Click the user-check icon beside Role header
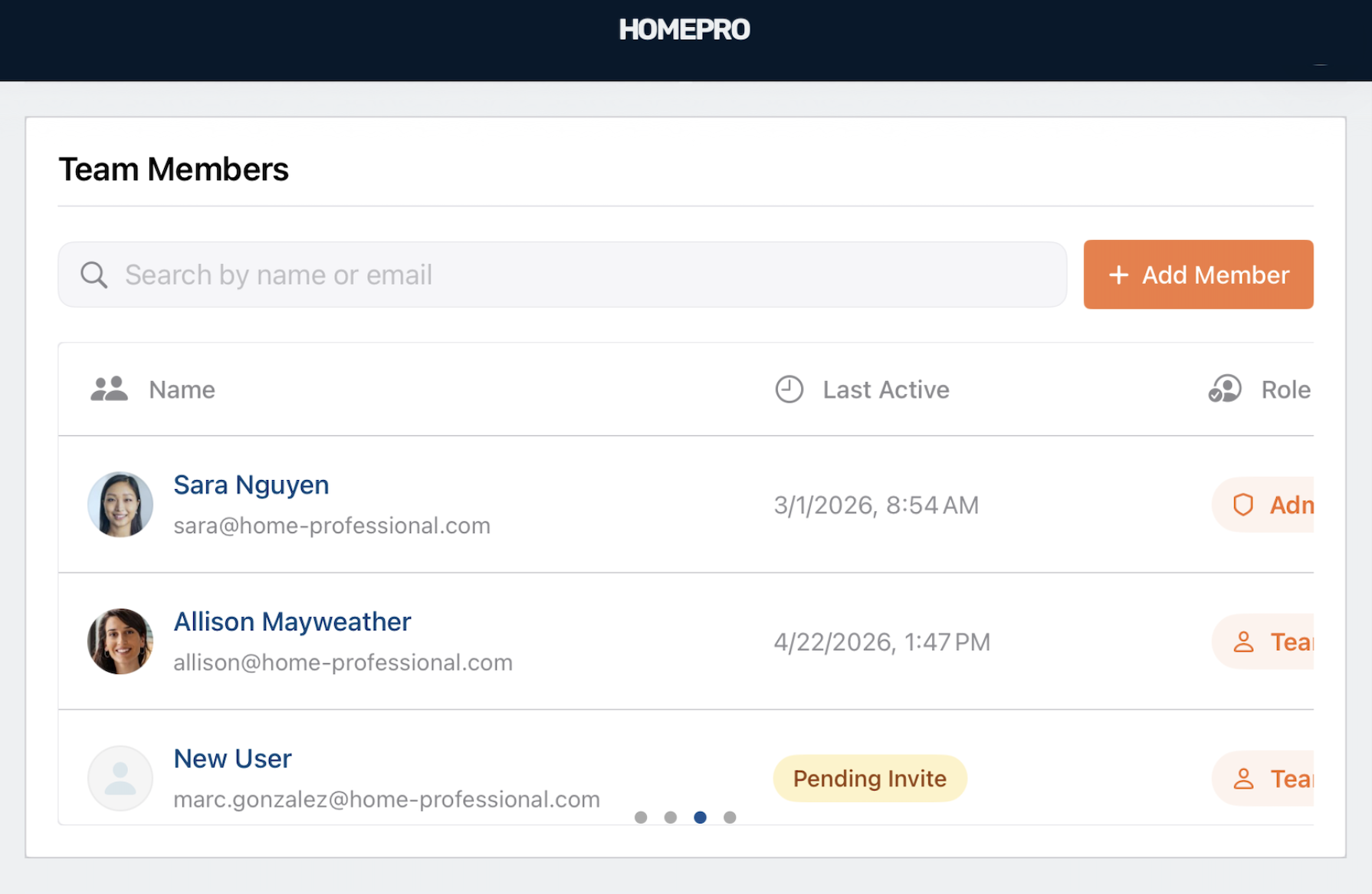This screenshot has width=1372, height=894. pos(1224,389)
